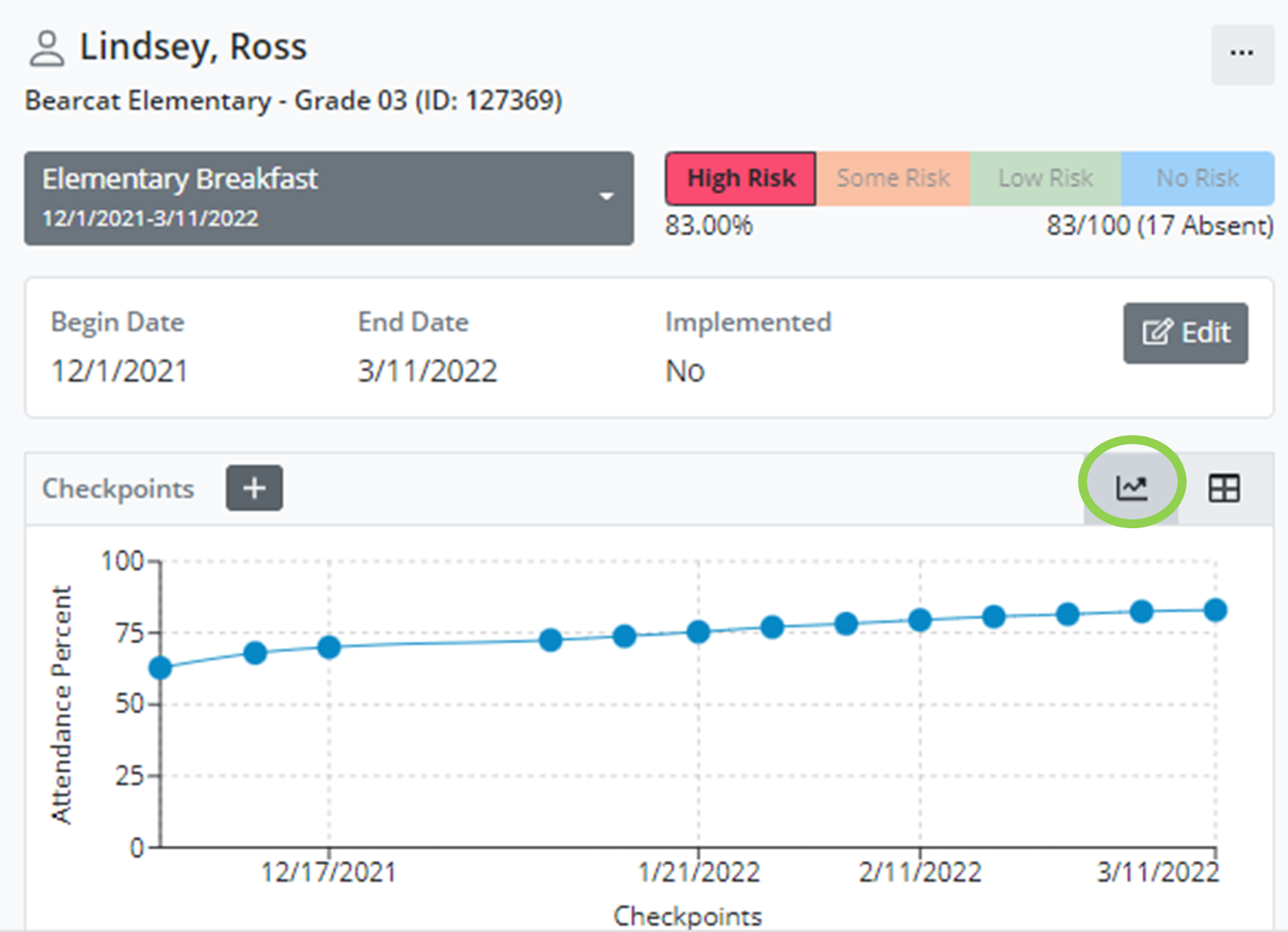
Task: Select the No Risk level
Action: (1197, 179)
